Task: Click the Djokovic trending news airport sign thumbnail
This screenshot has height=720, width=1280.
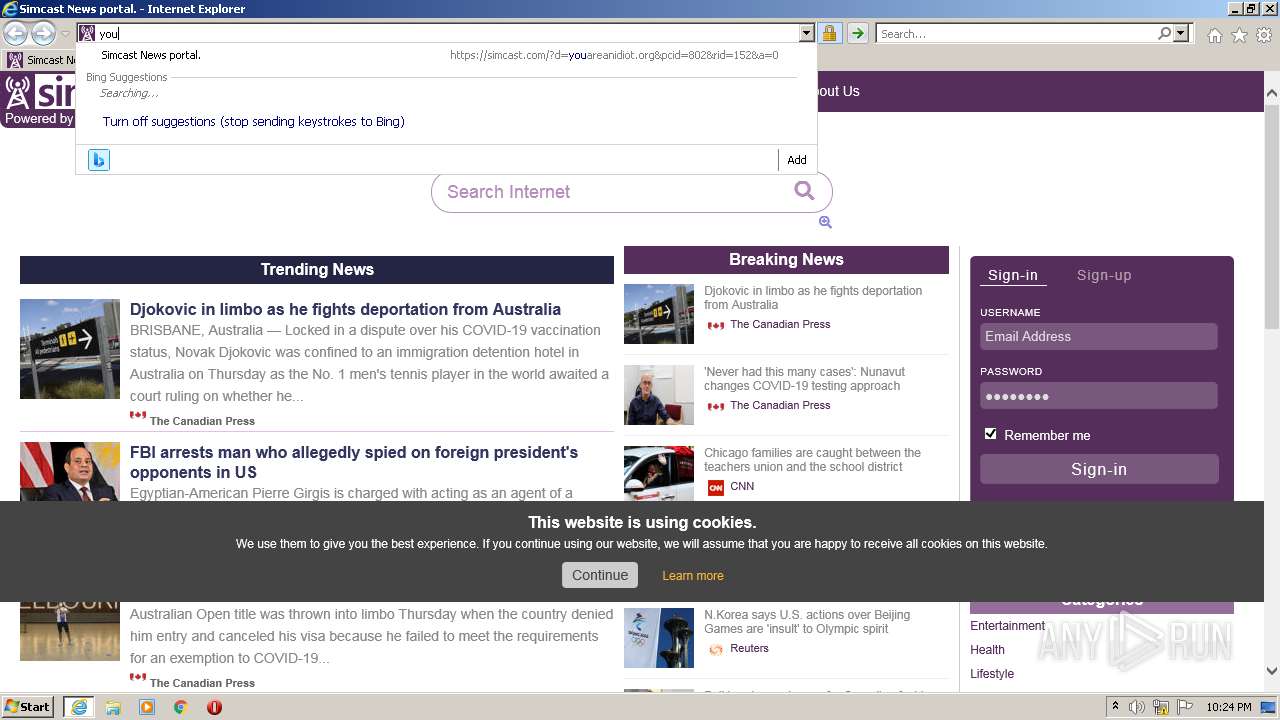Action: tap(70, 349)
